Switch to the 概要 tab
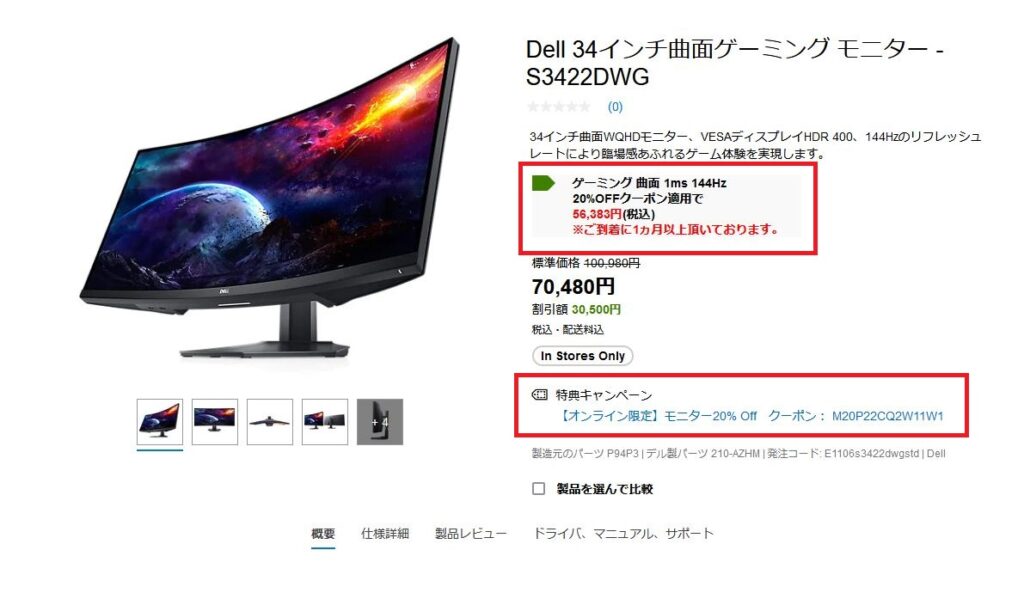This screenshot has width=1024, height=593. 323,534
